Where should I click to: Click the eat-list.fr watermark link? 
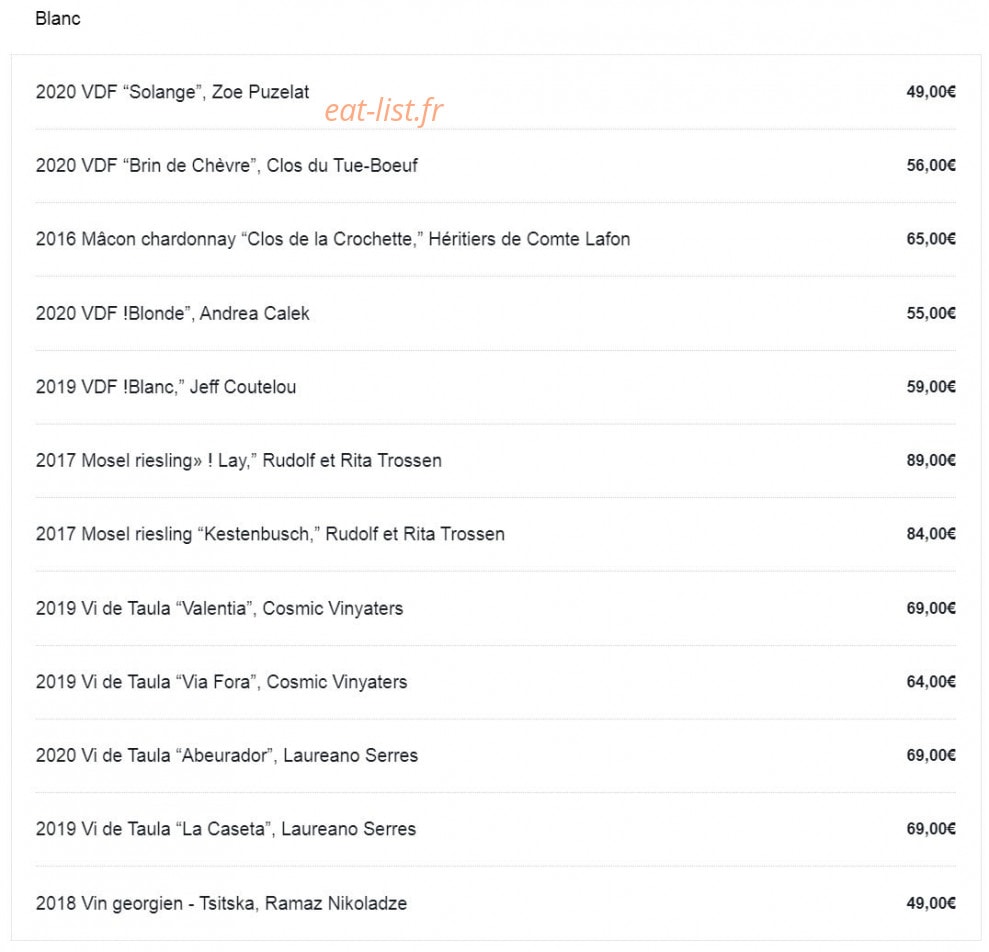click(383, 111)
